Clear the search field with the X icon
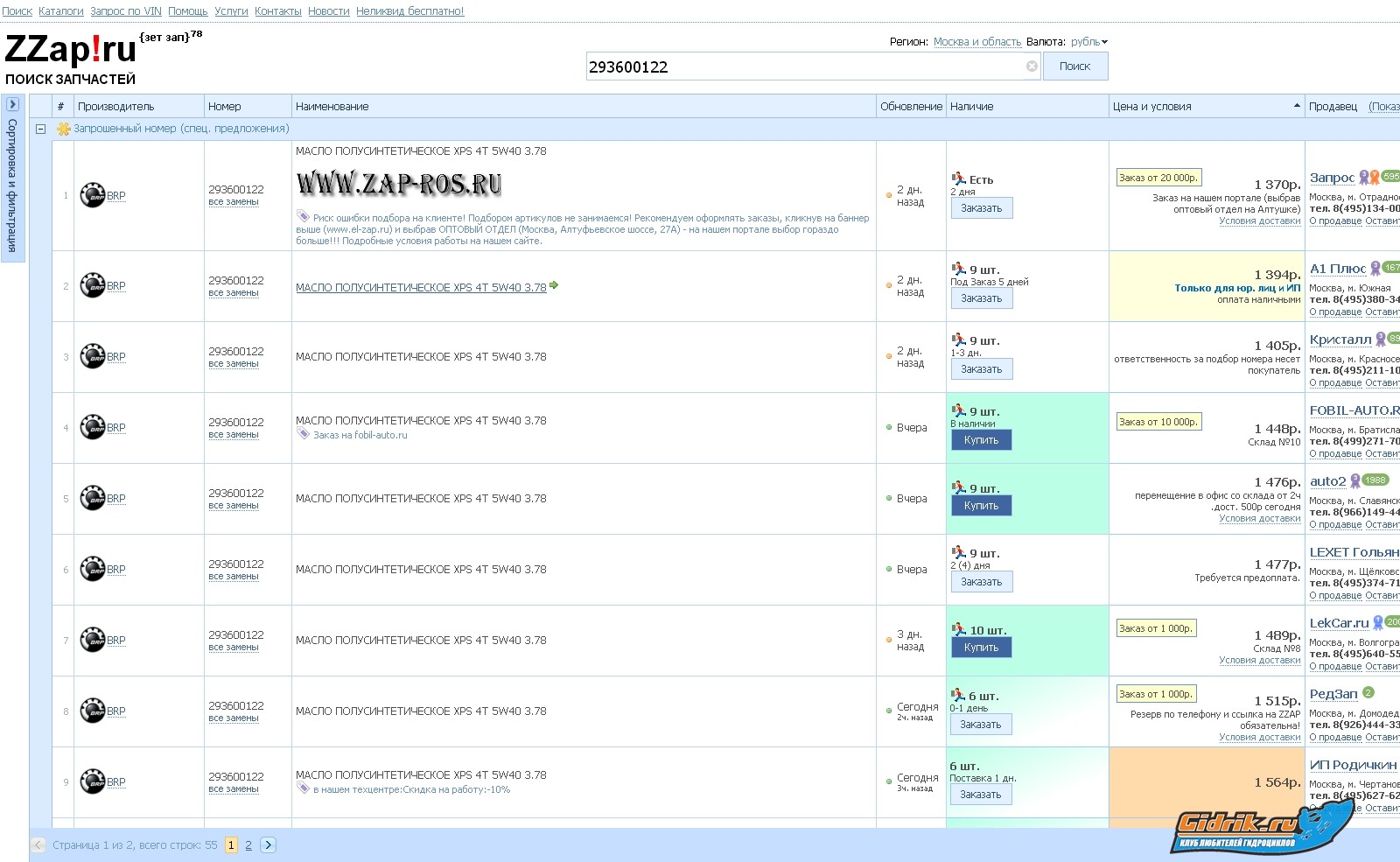1400x862 pixels. [x=1032, y=67]
